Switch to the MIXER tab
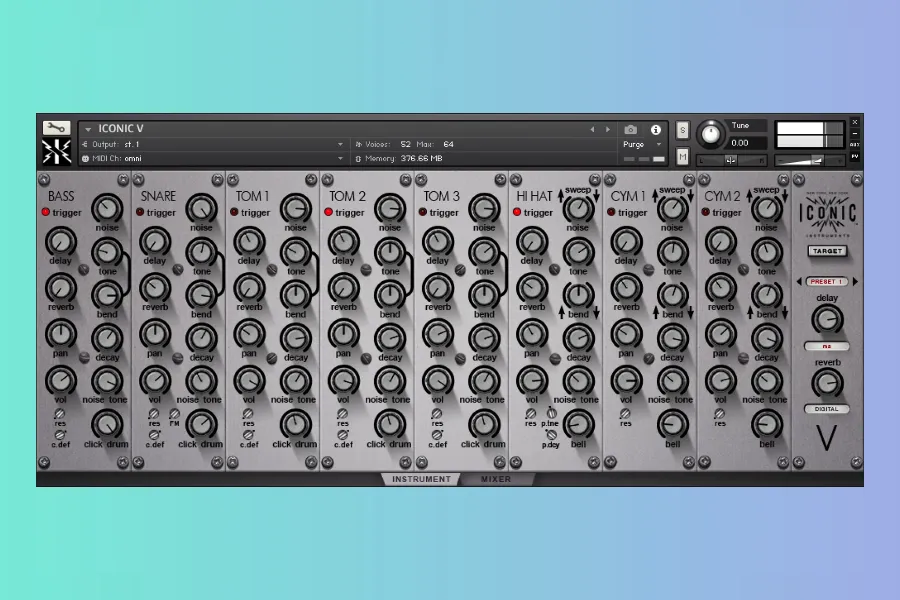This screenshot has height=600, width=900. [x=496, y=479]
